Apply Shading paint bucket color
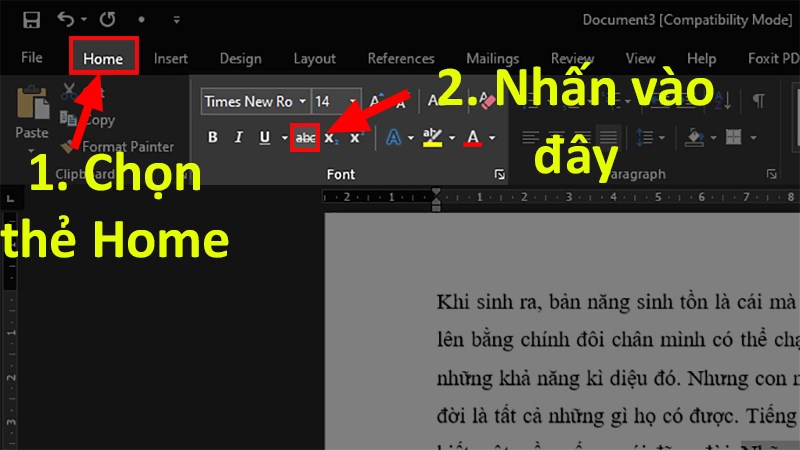 (x=695, y=137)
